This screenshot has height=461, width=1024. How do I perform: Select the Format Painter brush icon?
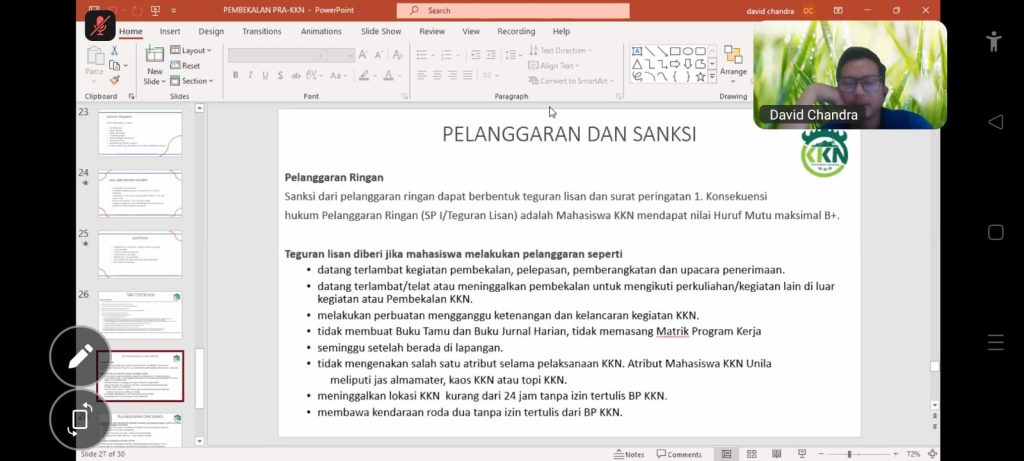click(x=114, y=80)
